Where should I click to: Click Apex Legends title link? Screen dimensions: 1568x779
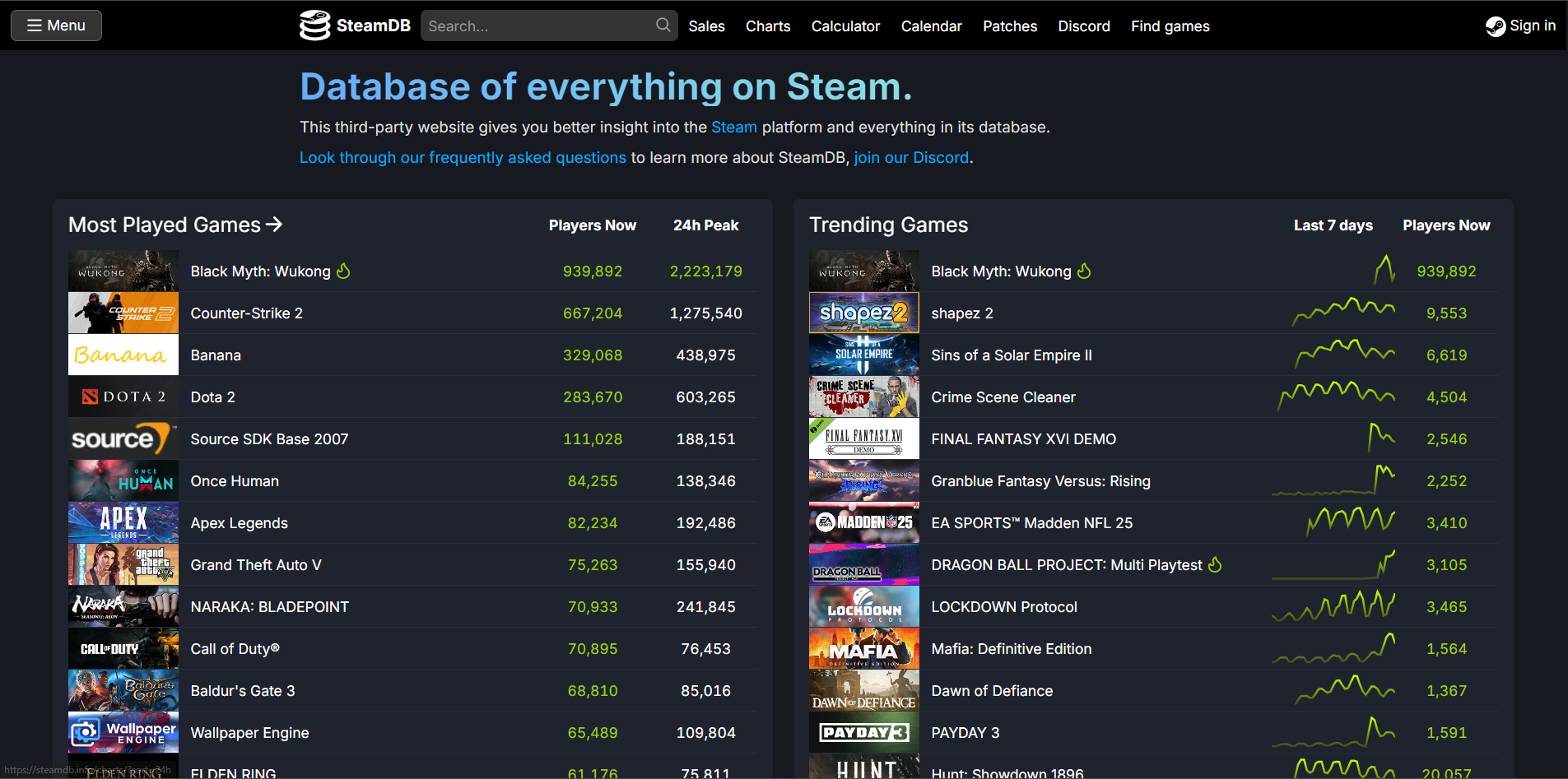tap(240, 523)
